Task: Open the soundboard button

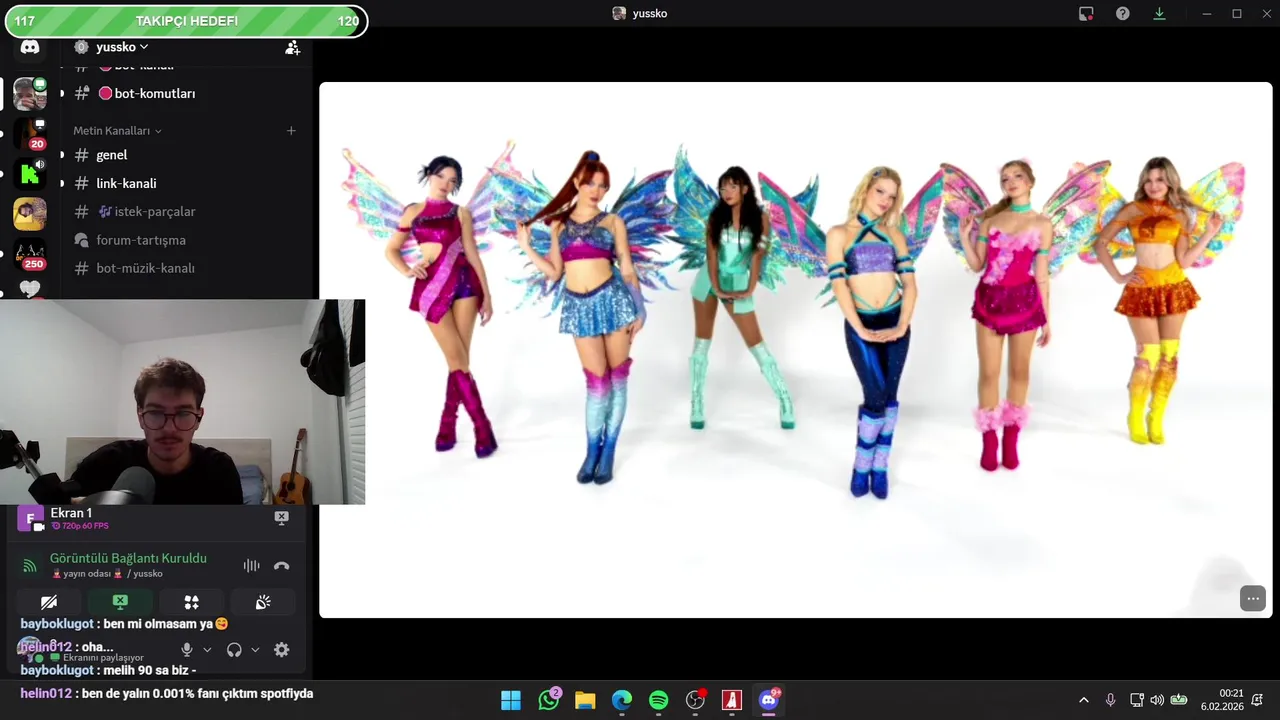Action: pyautogui.click(x=263, y=602)
